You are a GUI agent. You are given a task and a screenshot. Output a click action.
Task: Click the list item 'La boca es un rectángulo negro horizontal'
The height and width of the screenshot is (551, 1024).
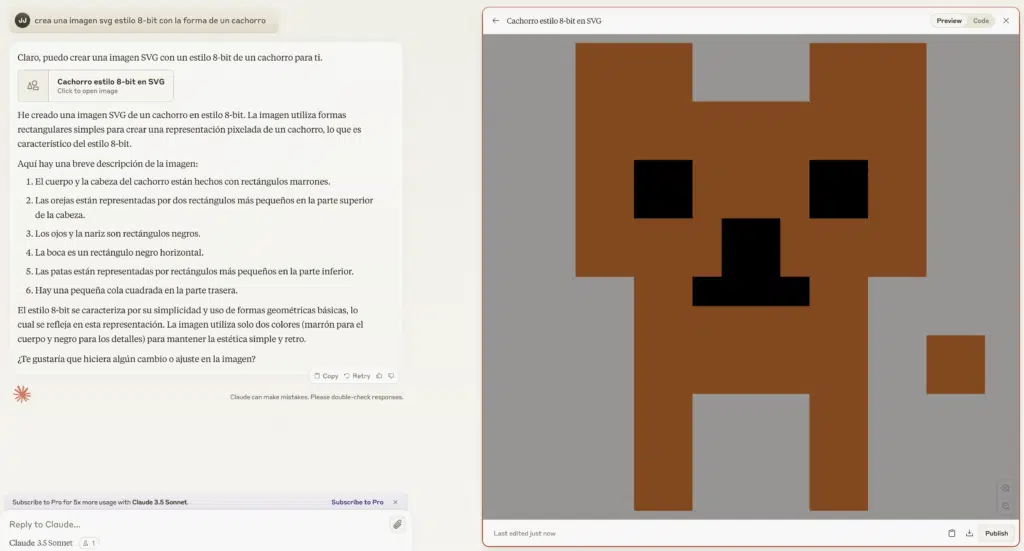point(119,253)
